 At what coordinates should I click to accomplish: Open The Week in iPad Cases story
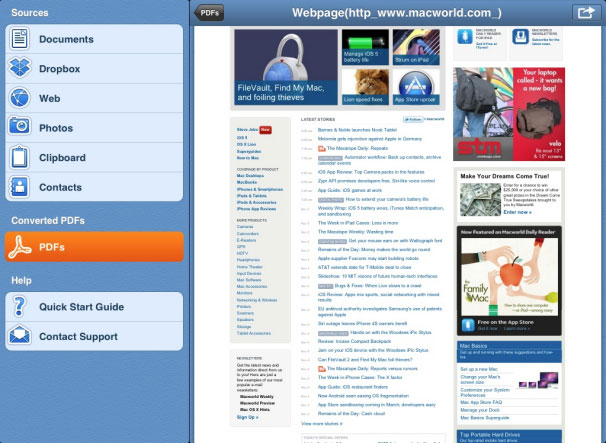[357, 223]
